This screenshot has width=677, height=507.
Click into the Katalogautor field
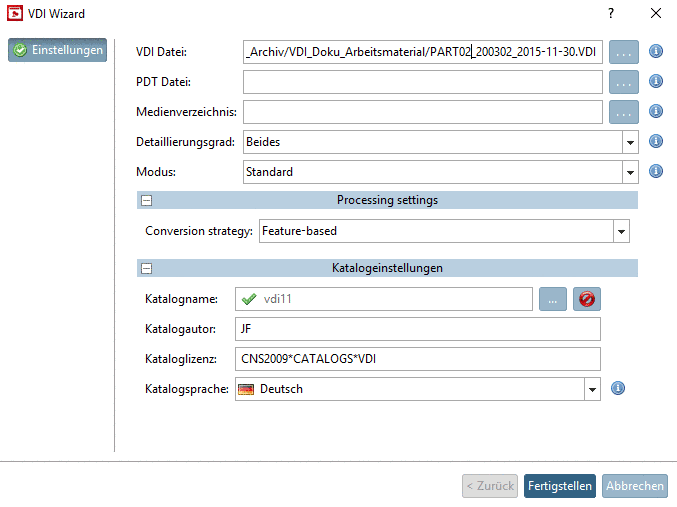point(418,329)
